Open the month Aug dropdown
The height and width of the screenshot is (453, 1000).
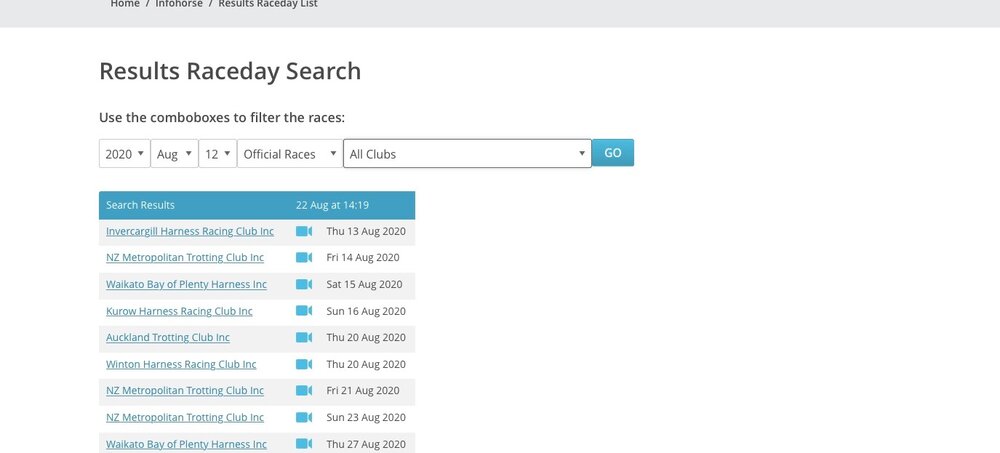tap(174, 154)
